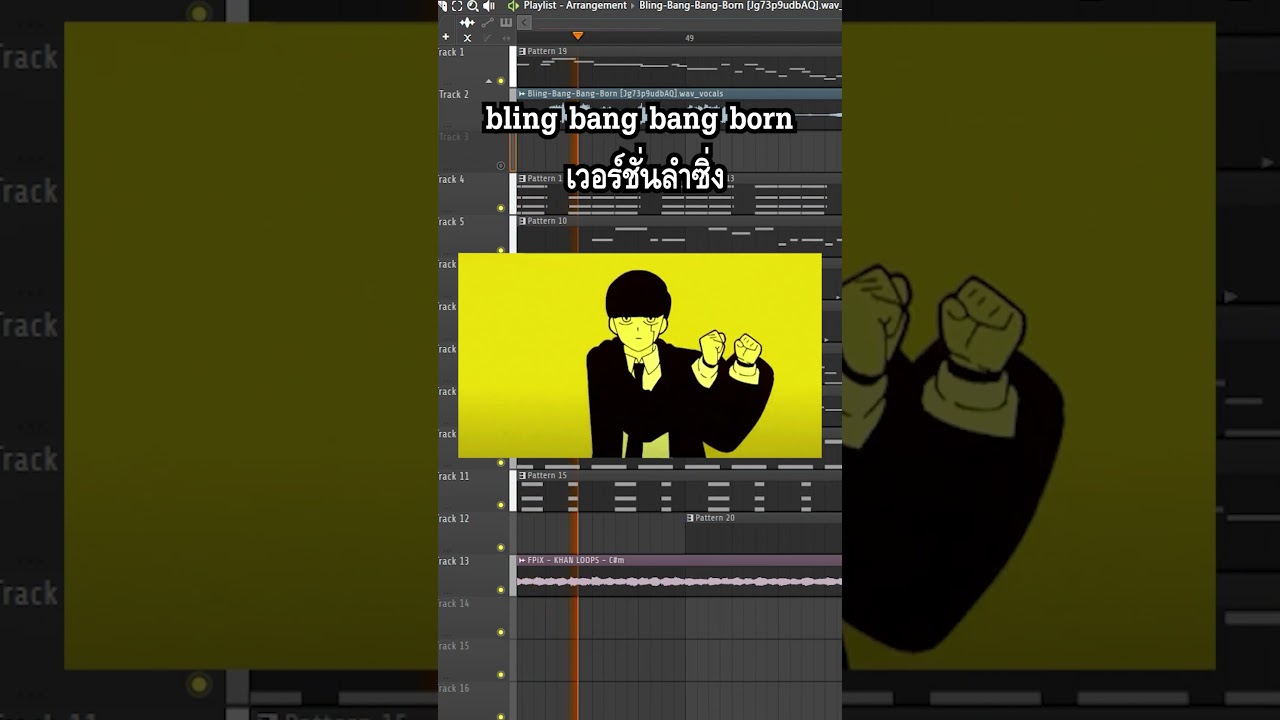Mute Track 14 with its yellow LED
Screen dimensions: 1280x720
click(501, 632)
